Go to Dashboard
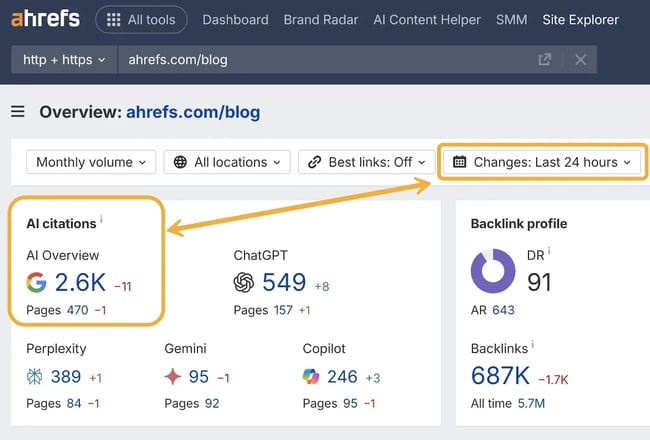Viewport: 650px width, 440px height. point(235,19)
